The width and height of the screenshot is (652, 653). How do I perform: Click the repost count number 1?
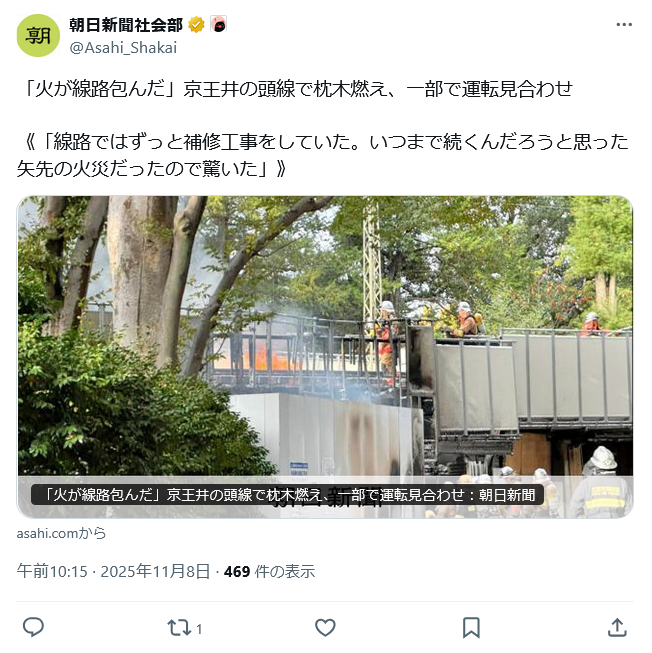point(199,629)
